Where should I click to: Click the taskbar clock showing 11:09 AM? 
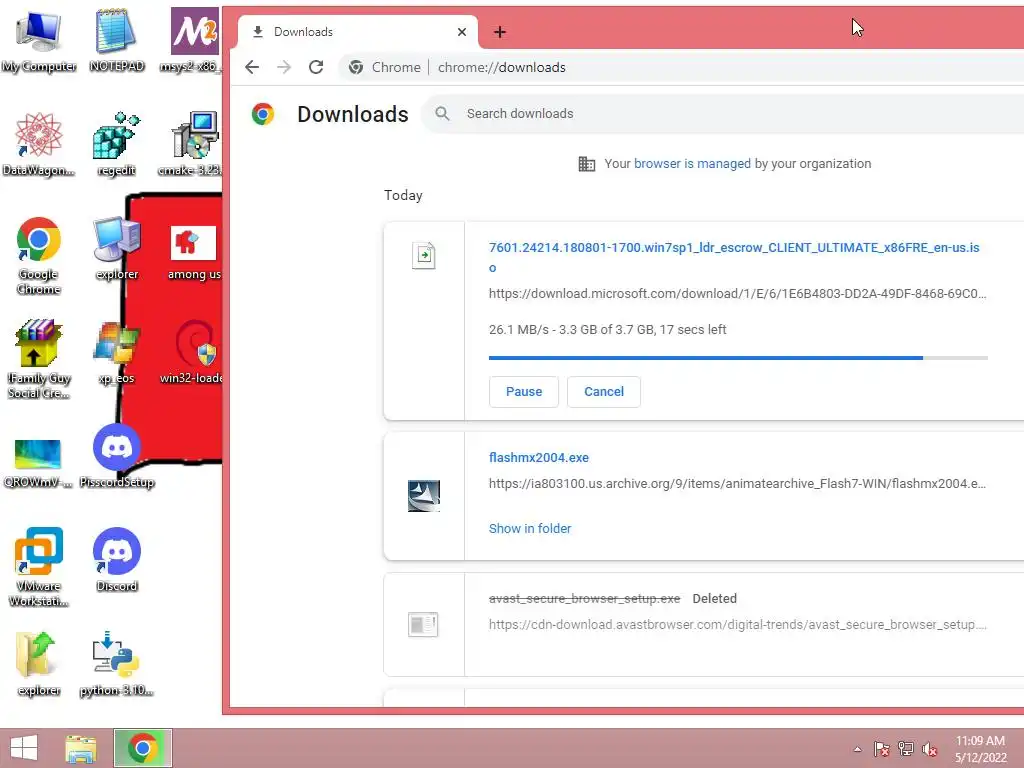pos(980,748)
